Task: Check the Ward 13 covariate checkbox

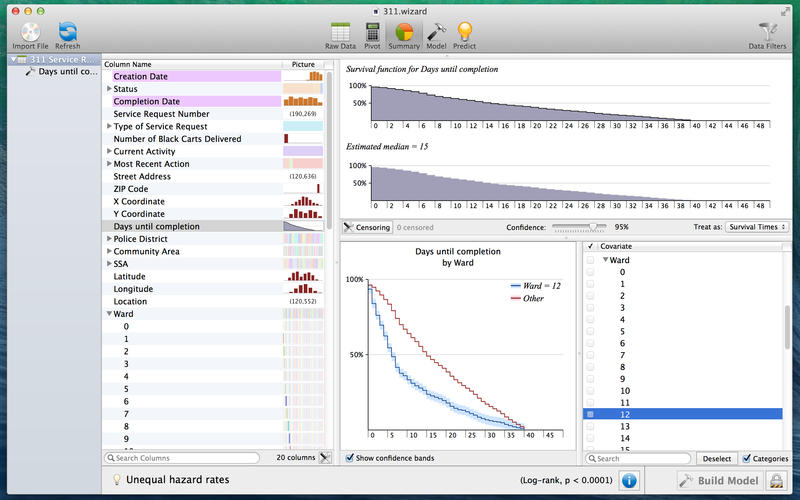Action: click(x=590, y=426)
